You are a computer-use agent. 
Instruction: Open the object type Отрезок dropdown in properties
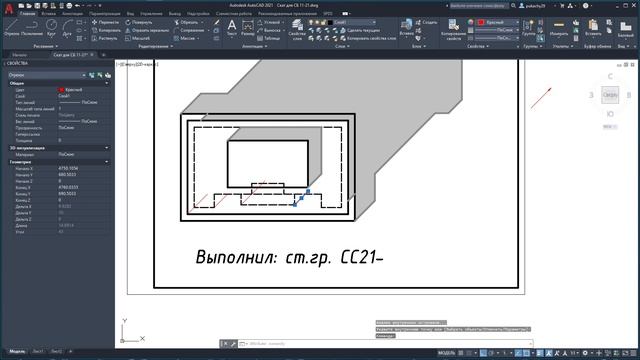(47, 75)
